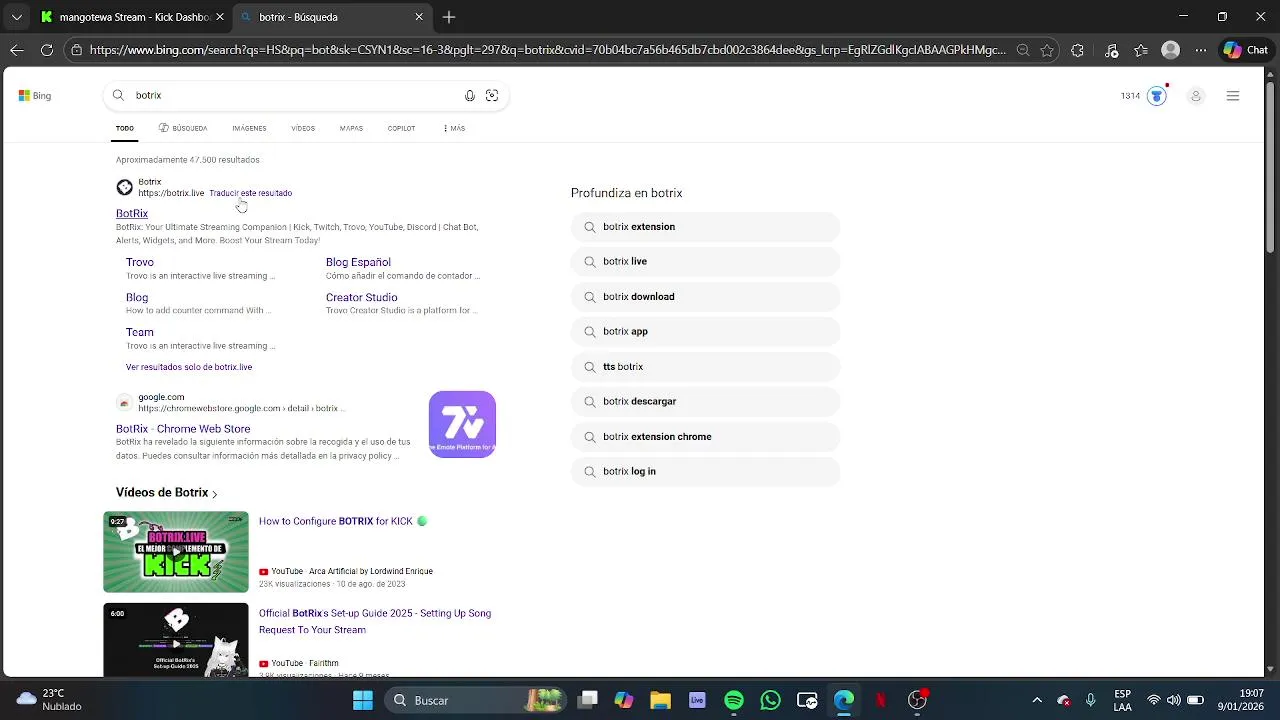Open Edge settings and more menu
The image size is (1280, 720).
(x=1201, y=50)
